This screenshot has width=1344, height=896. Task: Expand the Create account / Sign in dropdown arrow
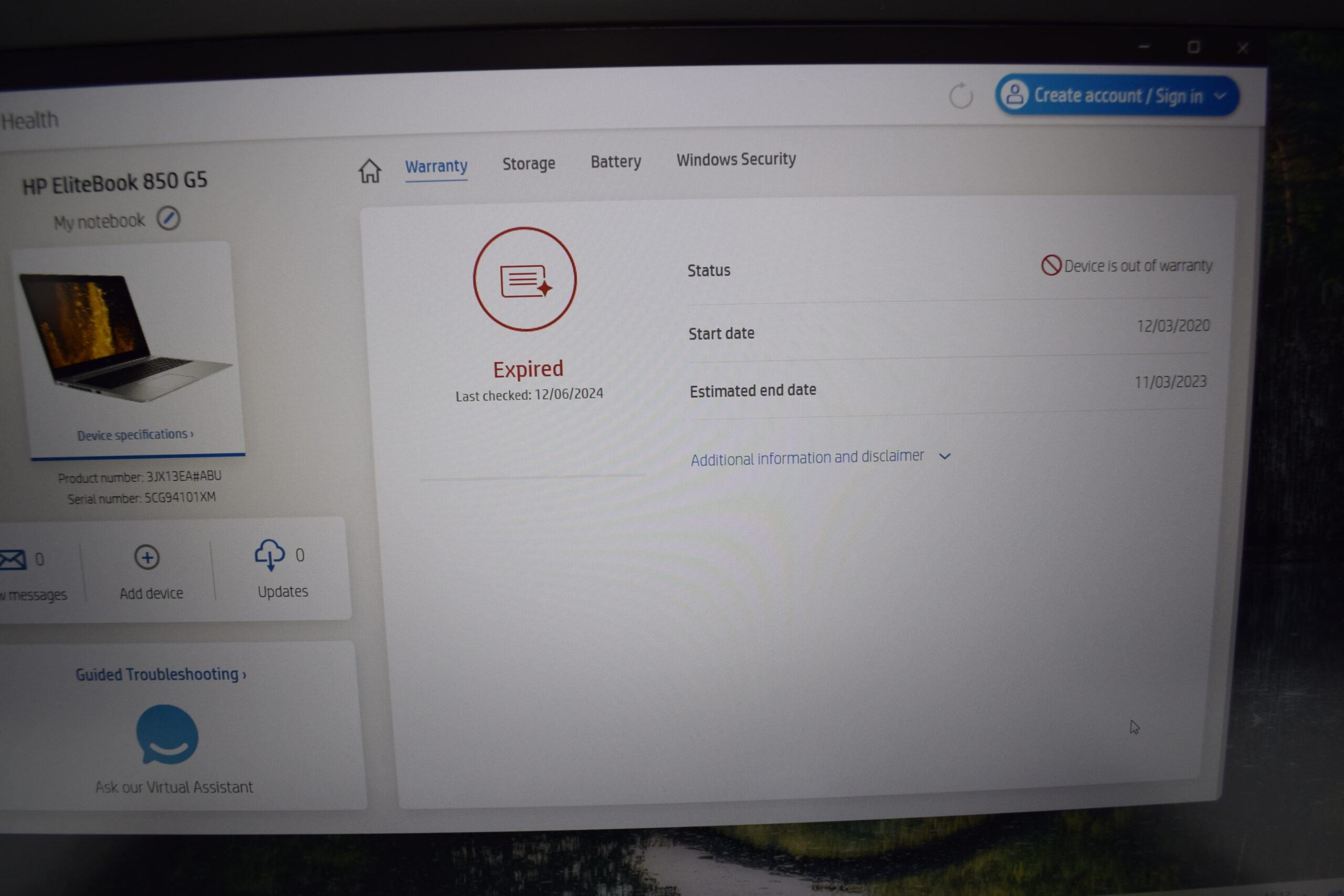(1220, 96)
